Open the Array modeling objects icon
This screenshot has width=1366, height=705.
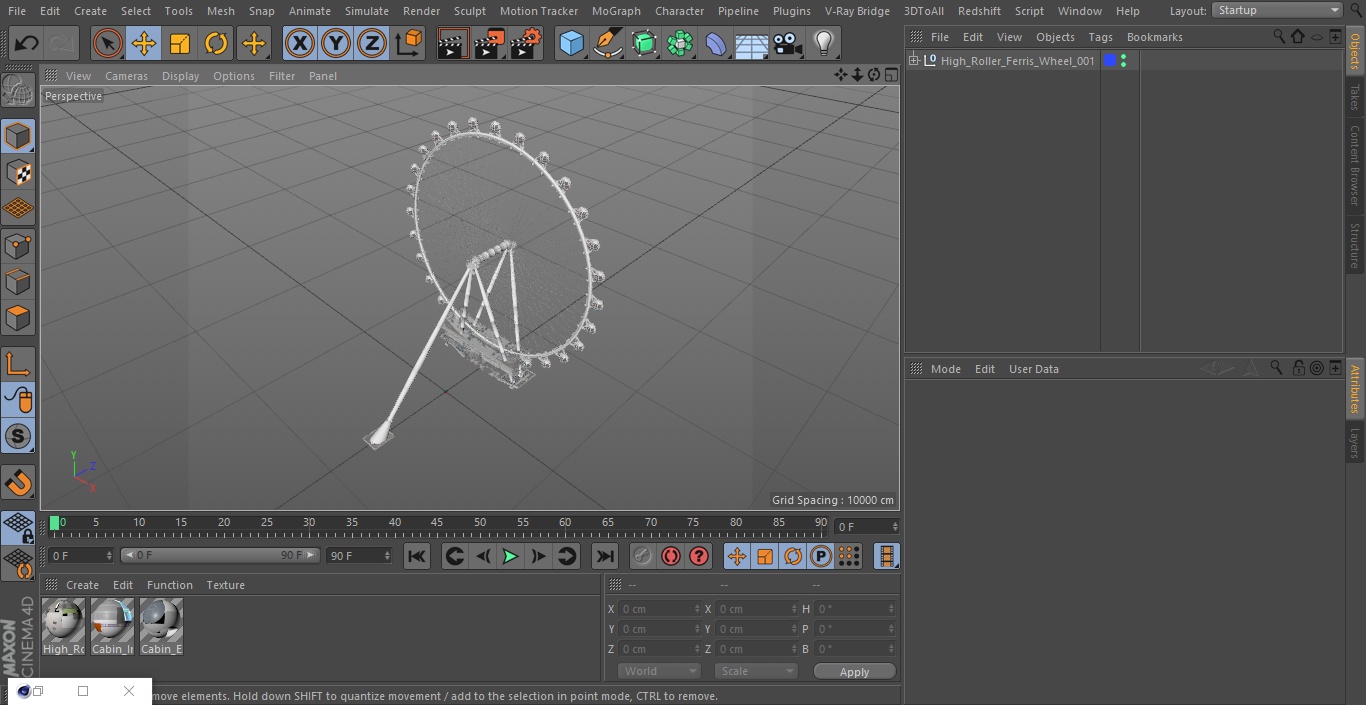click(x=680, y=43)
